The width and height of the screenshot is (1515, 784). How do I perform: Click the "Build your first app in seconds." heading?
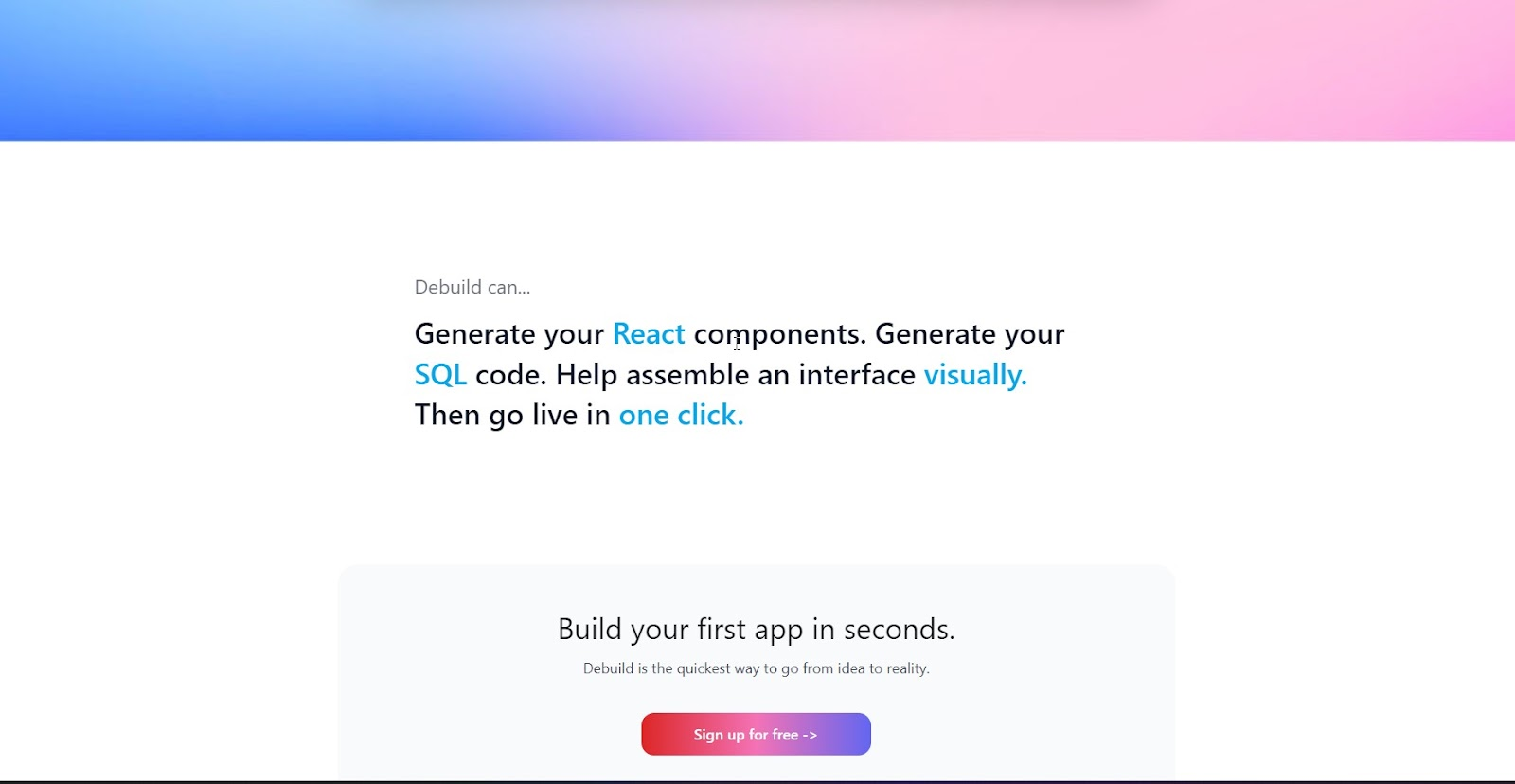pyautogui.click(x=757, y=630)
